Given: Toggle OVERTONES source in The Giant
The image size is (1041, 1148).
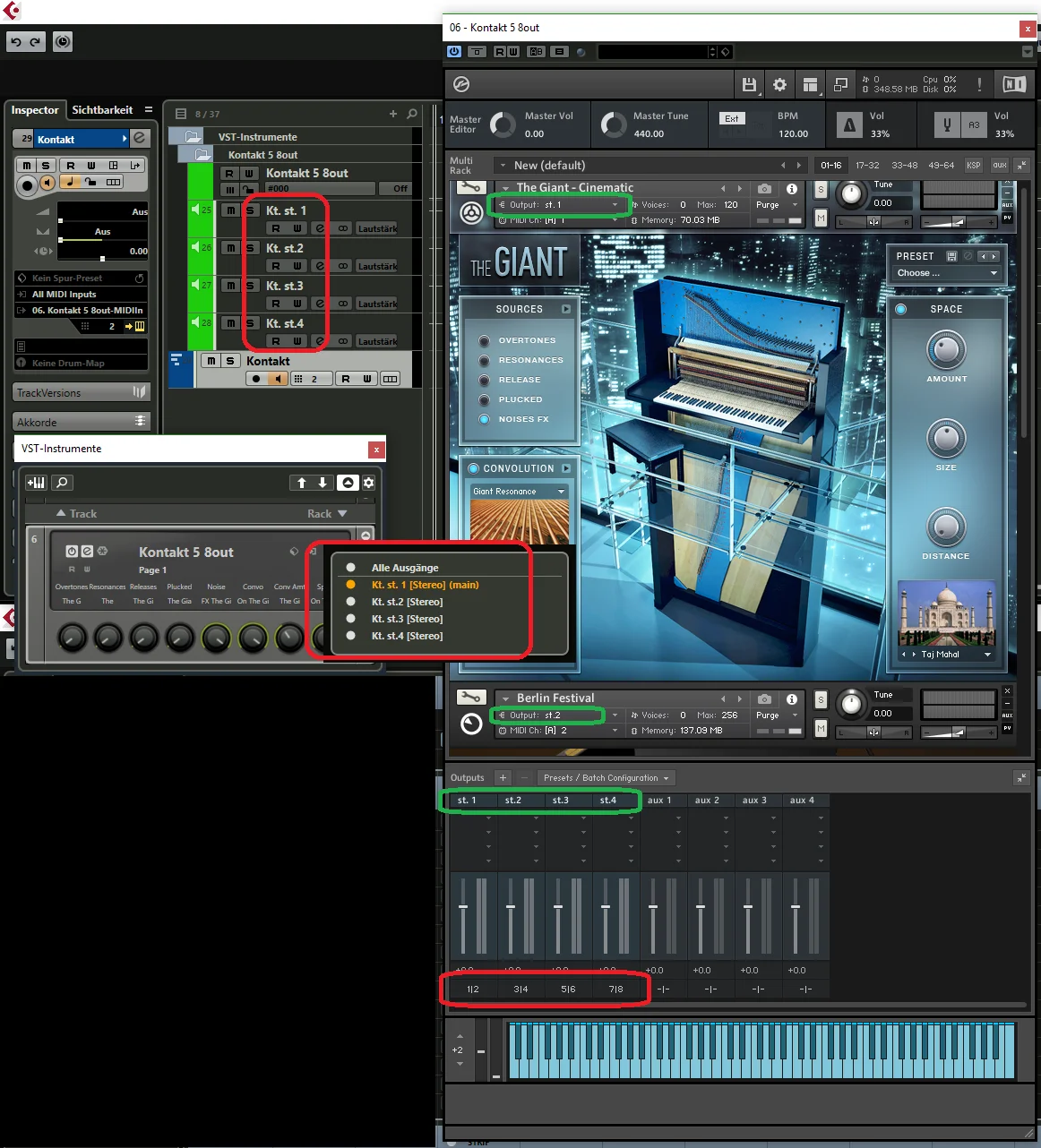Looking at the screenshot, I should click(485, 340).
